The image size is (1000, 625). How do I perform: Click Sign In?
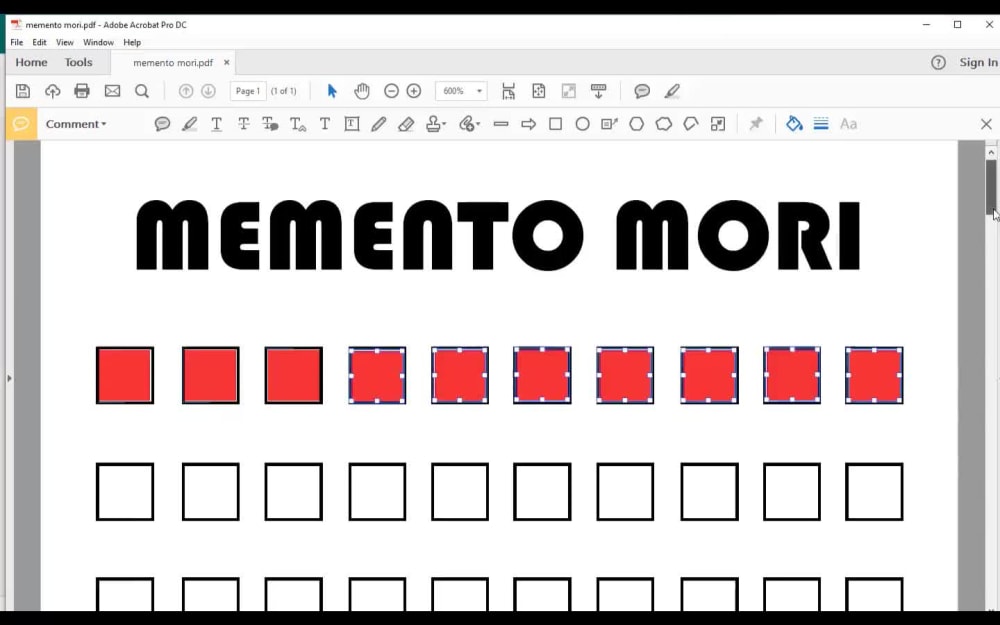coord(978,62)
